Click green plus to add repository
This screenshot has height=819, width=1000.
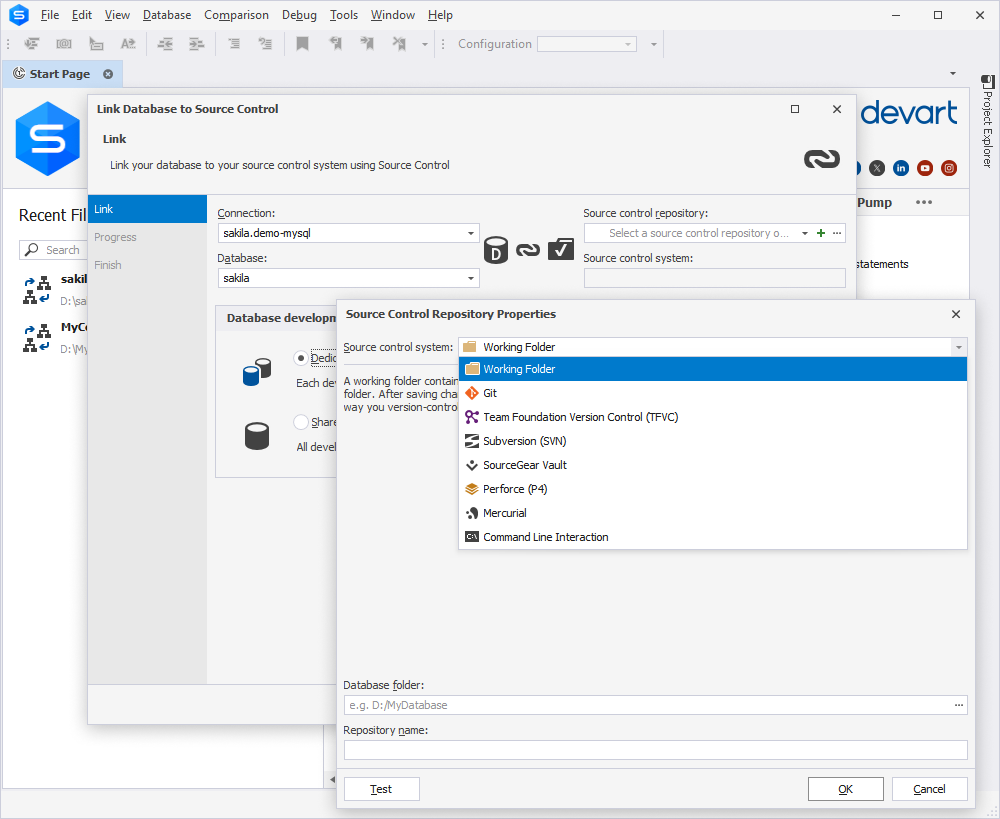(821, 233)
